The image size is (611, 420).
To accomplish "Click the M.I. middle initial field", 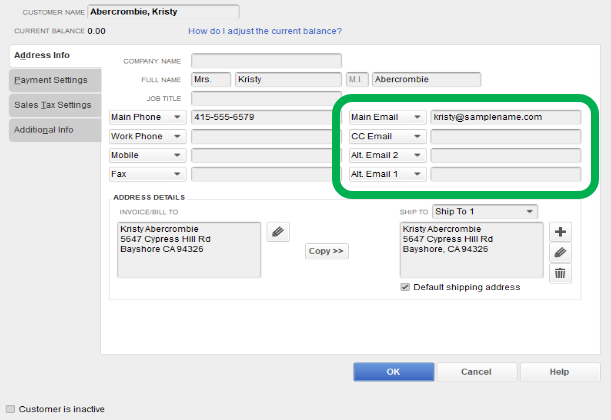I will (x=357, y=79).
